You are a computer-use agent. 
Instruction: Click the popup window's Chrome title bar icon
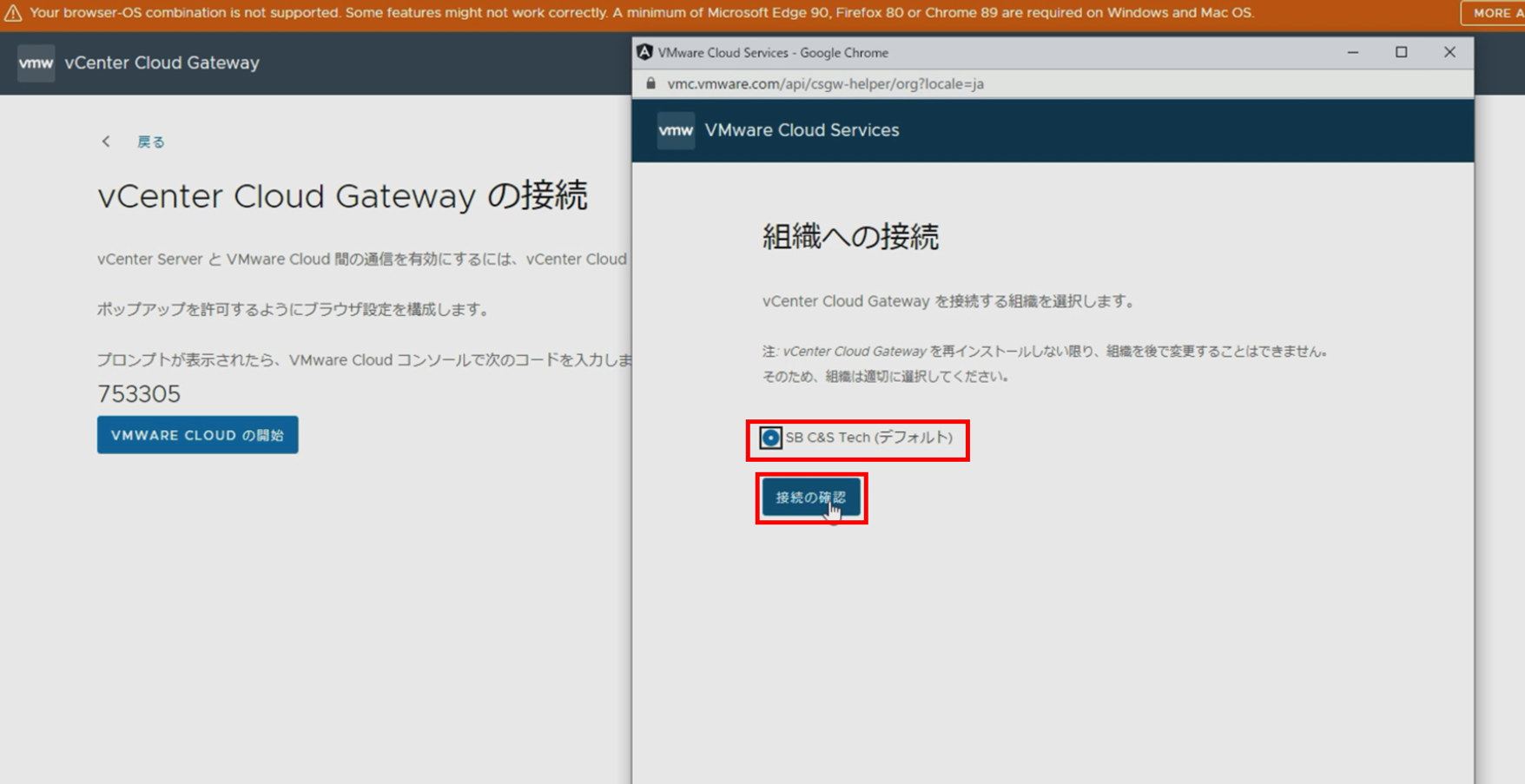coord(644,52)
